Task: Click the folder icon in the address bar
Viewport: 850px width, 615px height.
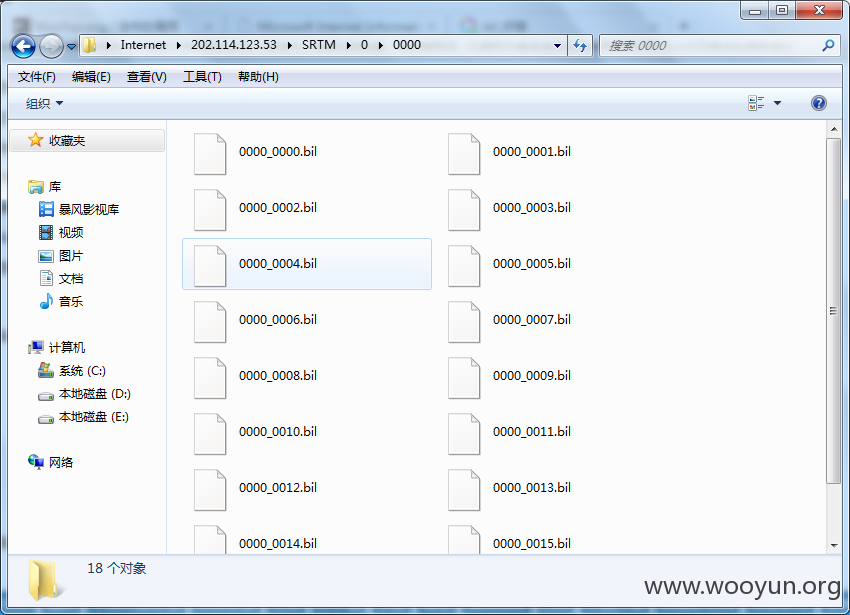Action: (x=90, y=46)
